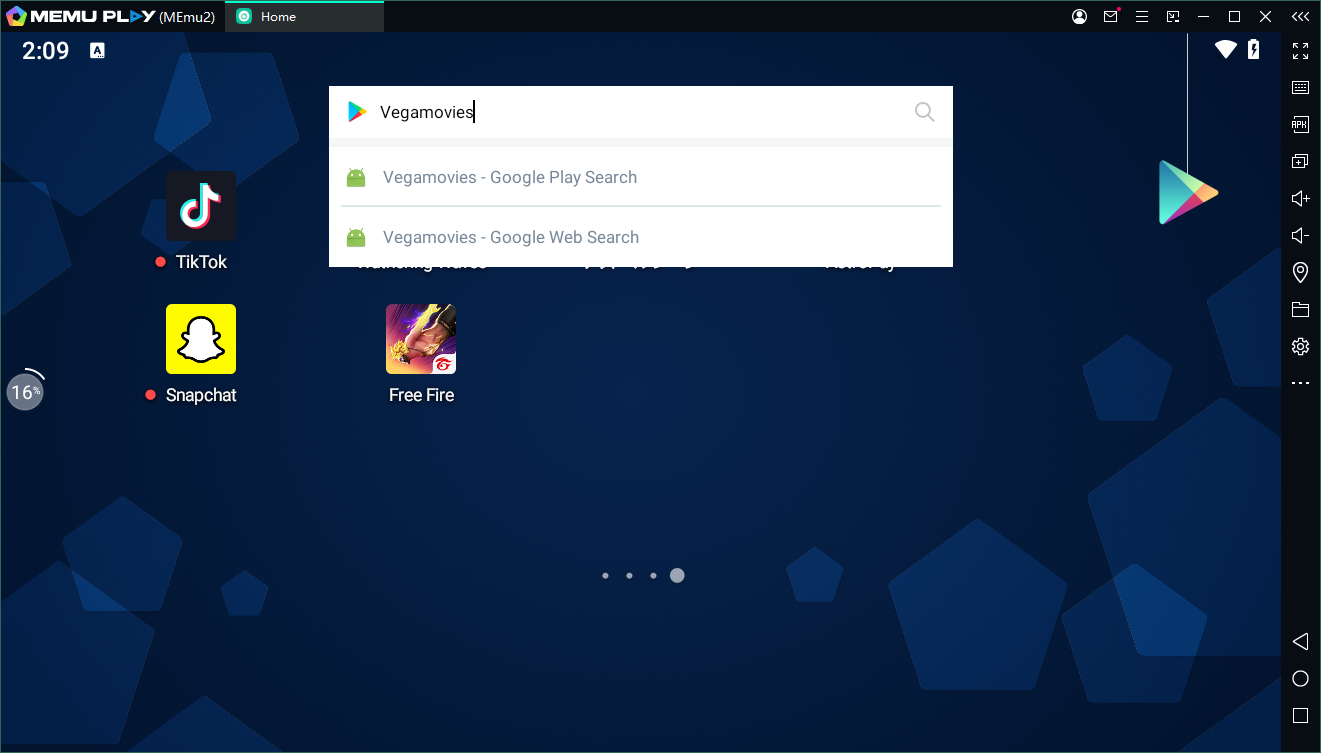The image size is (1321, 753).
Task: Open the MEmu hamburger menu
Action: [x=1142, y=16]
